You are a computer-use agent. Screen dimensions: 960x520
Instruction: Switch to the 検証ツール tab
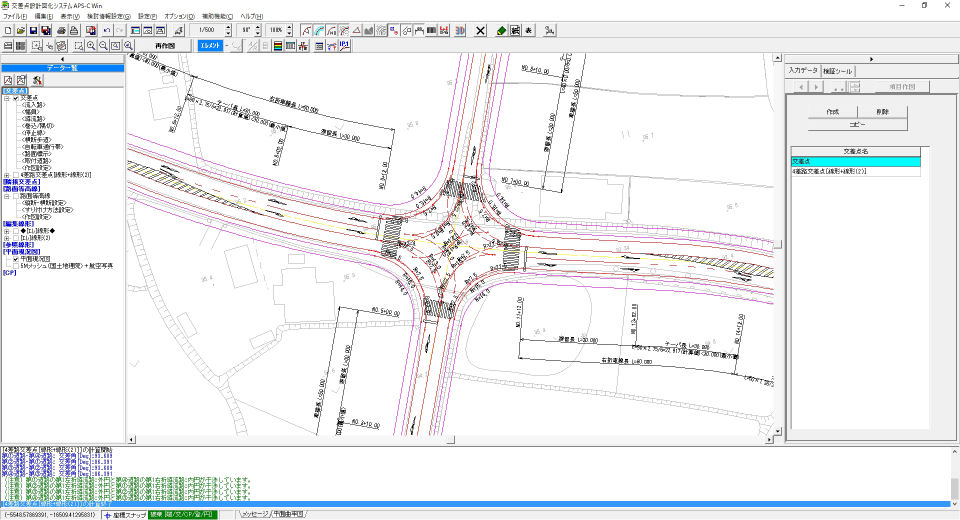pyautogui.click(x=837, y=71)
